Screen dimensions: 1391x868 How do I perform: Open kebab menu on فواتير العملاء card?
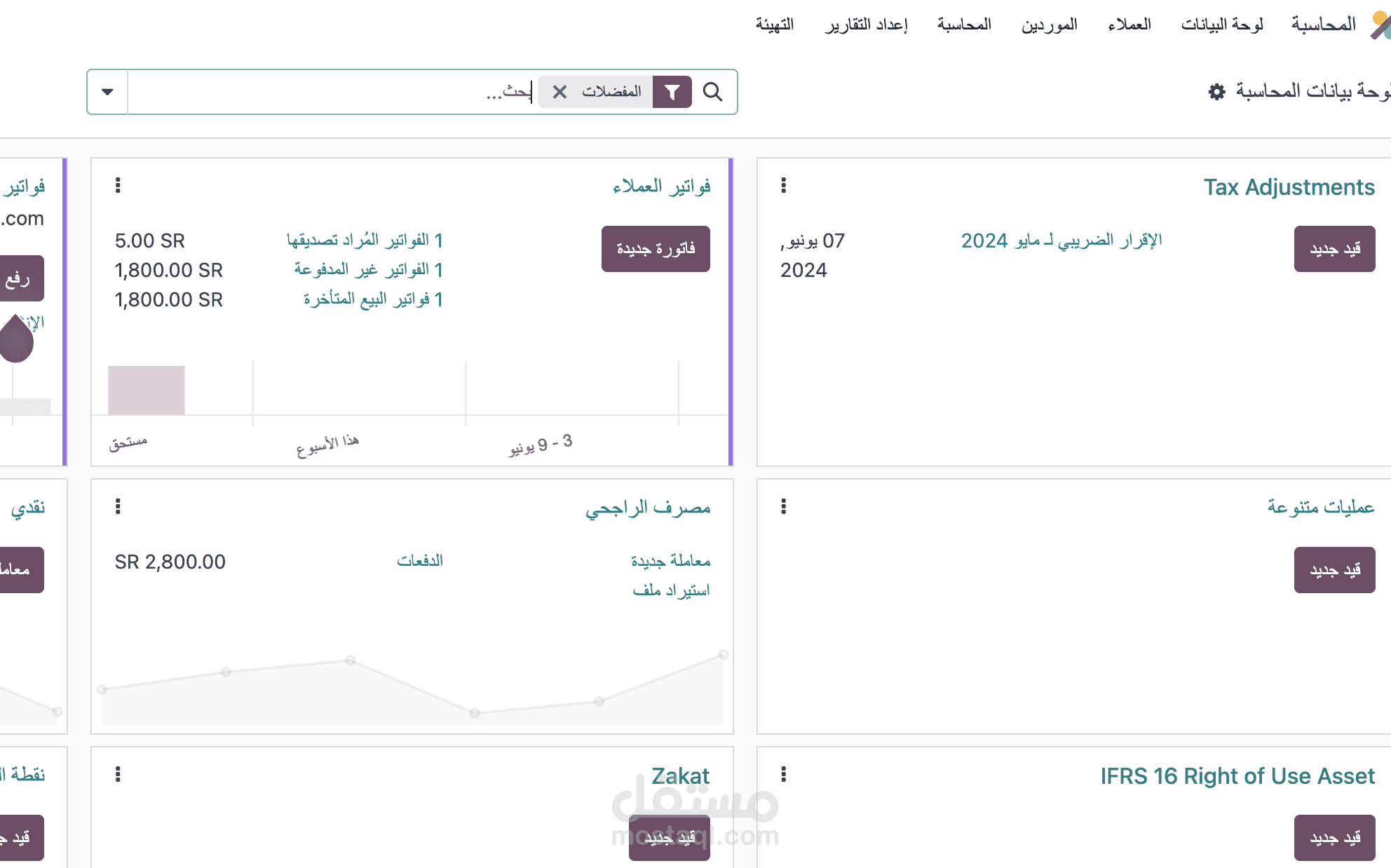point(118,186)
